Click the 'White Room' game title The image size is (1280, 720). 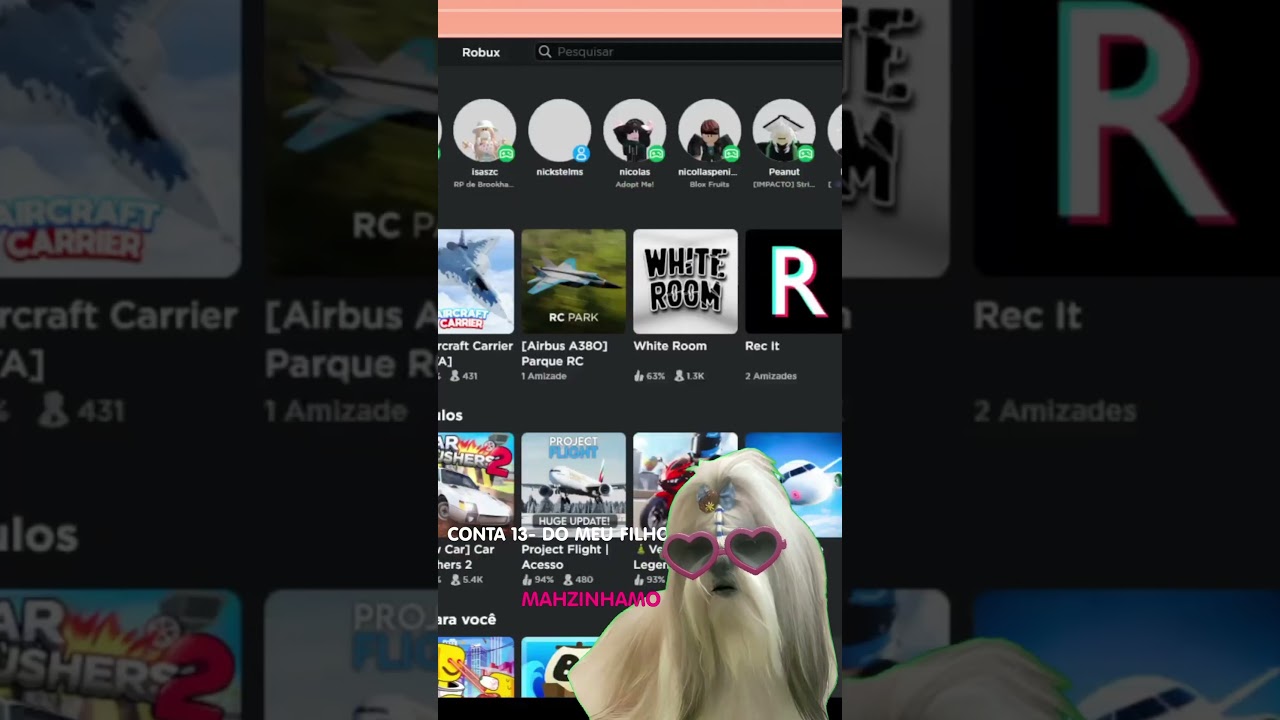(670, 346)
